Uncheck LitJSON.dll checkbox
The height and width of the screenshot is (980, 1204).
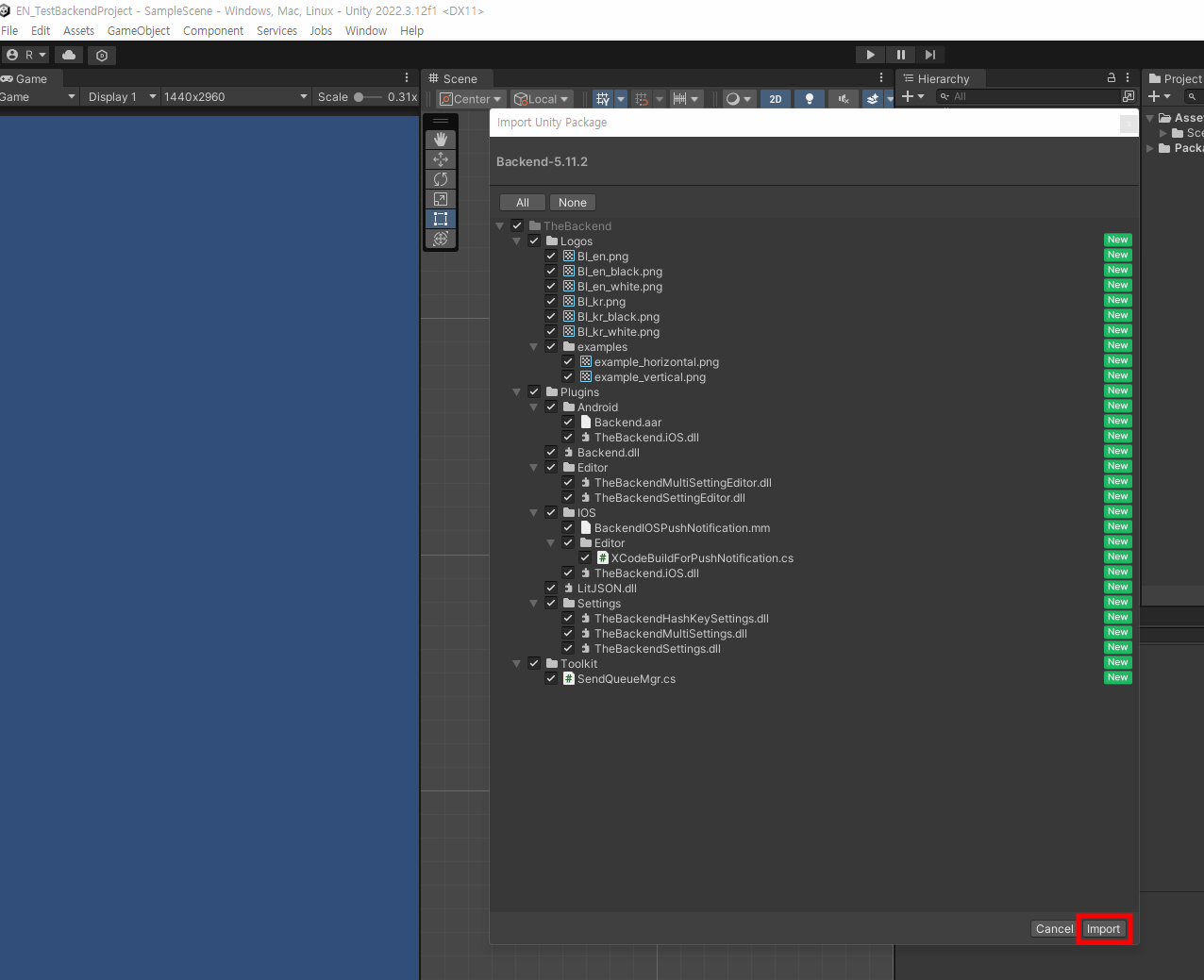coord(551,588)
